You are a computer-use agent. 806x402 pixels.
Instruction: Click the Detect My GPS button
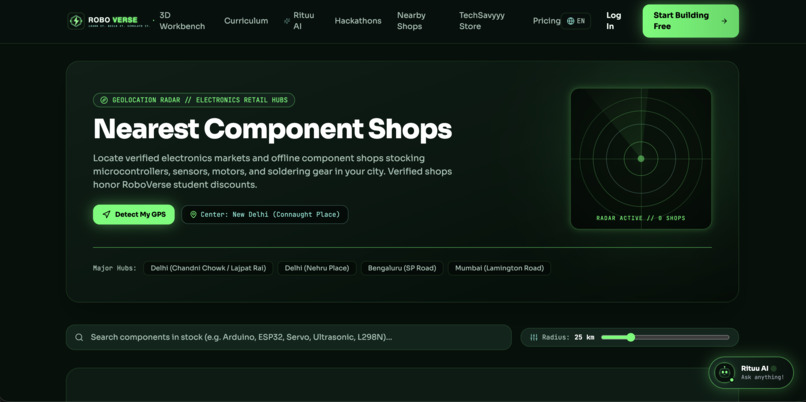[134, 214]
